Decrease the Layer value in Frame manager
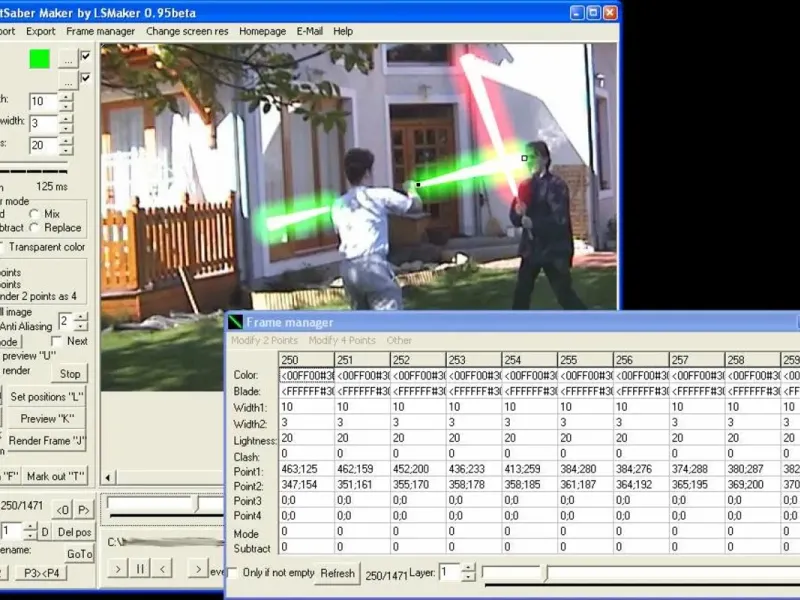Viewport: 800px width, 600px height. click(x=468, y=577)
